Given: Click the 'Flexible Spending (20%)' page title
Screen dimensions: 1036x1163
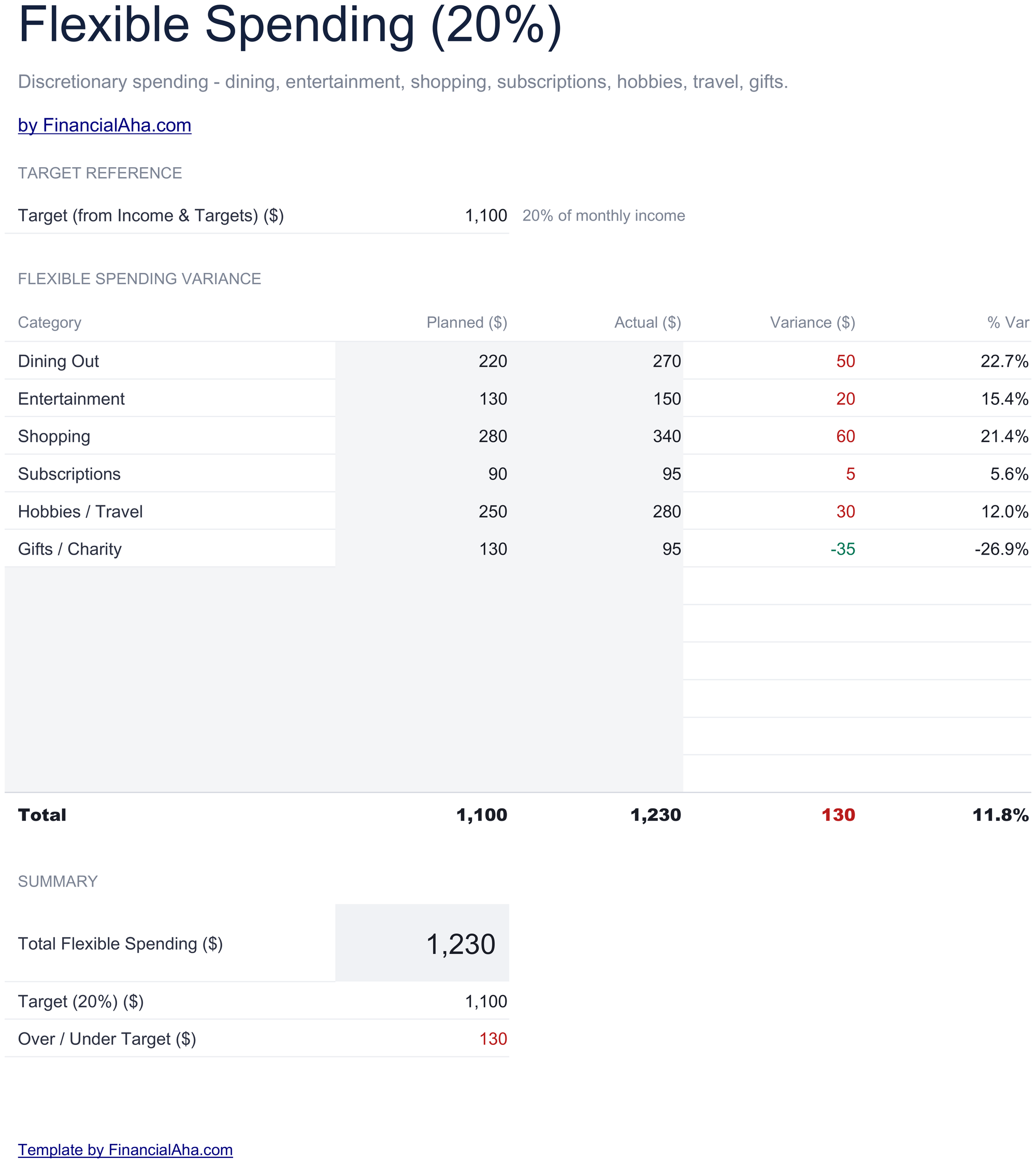Looking at the screenshot, I should [x=290, y=26].
